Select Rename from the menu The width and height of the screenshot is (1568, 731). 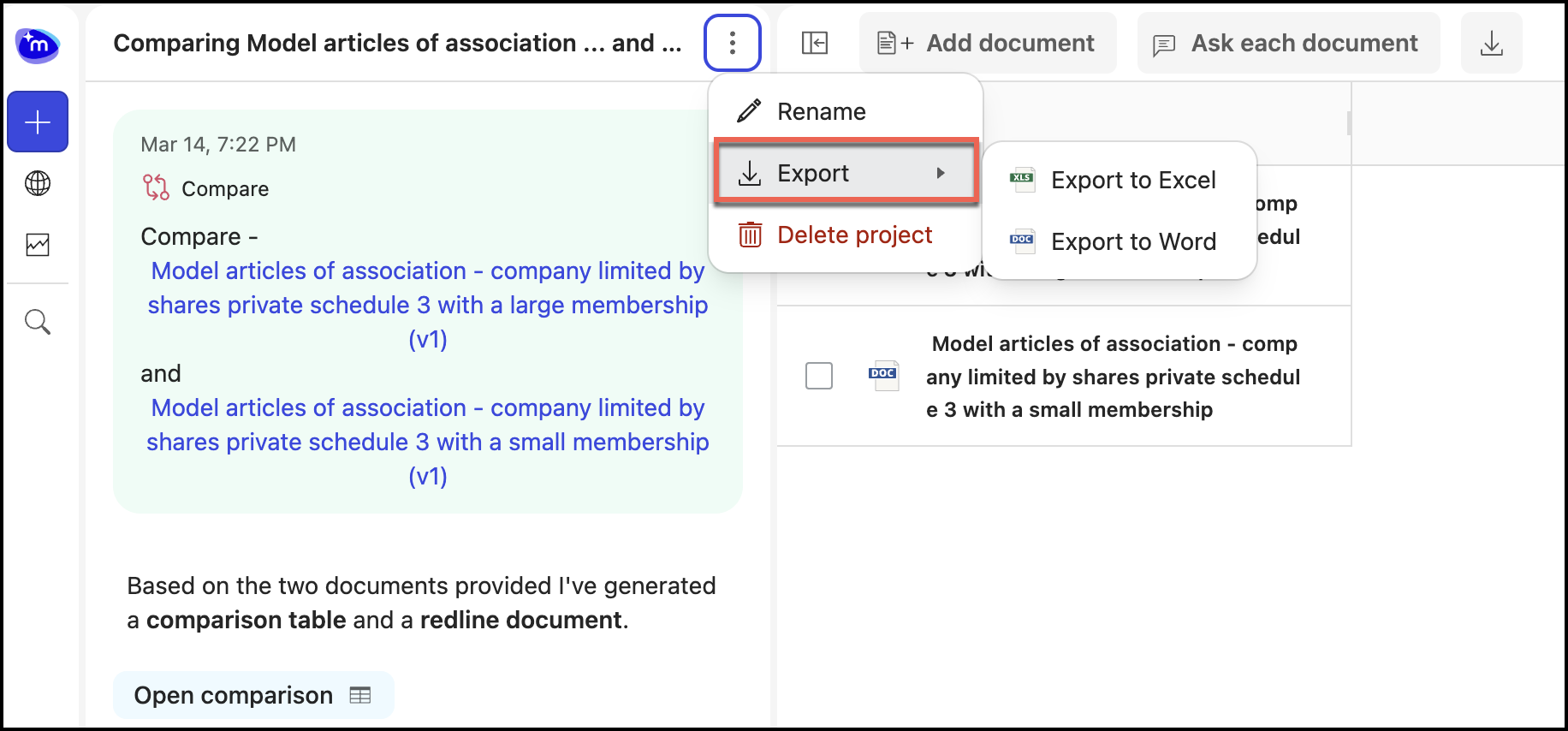[821, 111]
